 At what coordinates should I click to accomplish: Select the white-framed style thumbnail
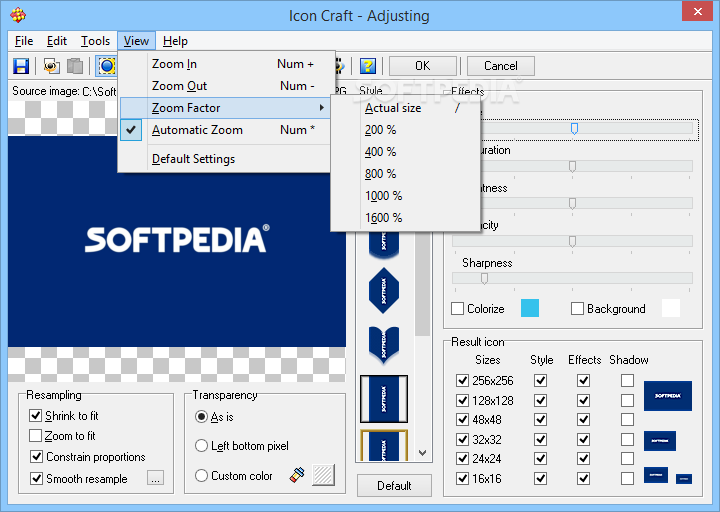point(384,399)
